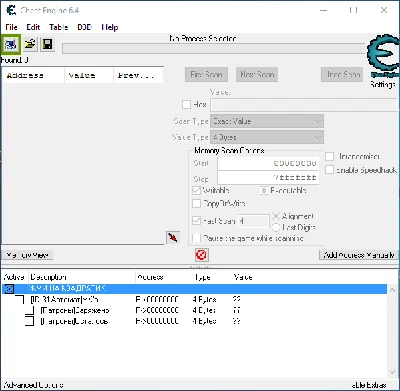Click the 'Found: 0' counter label
The image size is (400, 391).
click(x=15, y=60)
